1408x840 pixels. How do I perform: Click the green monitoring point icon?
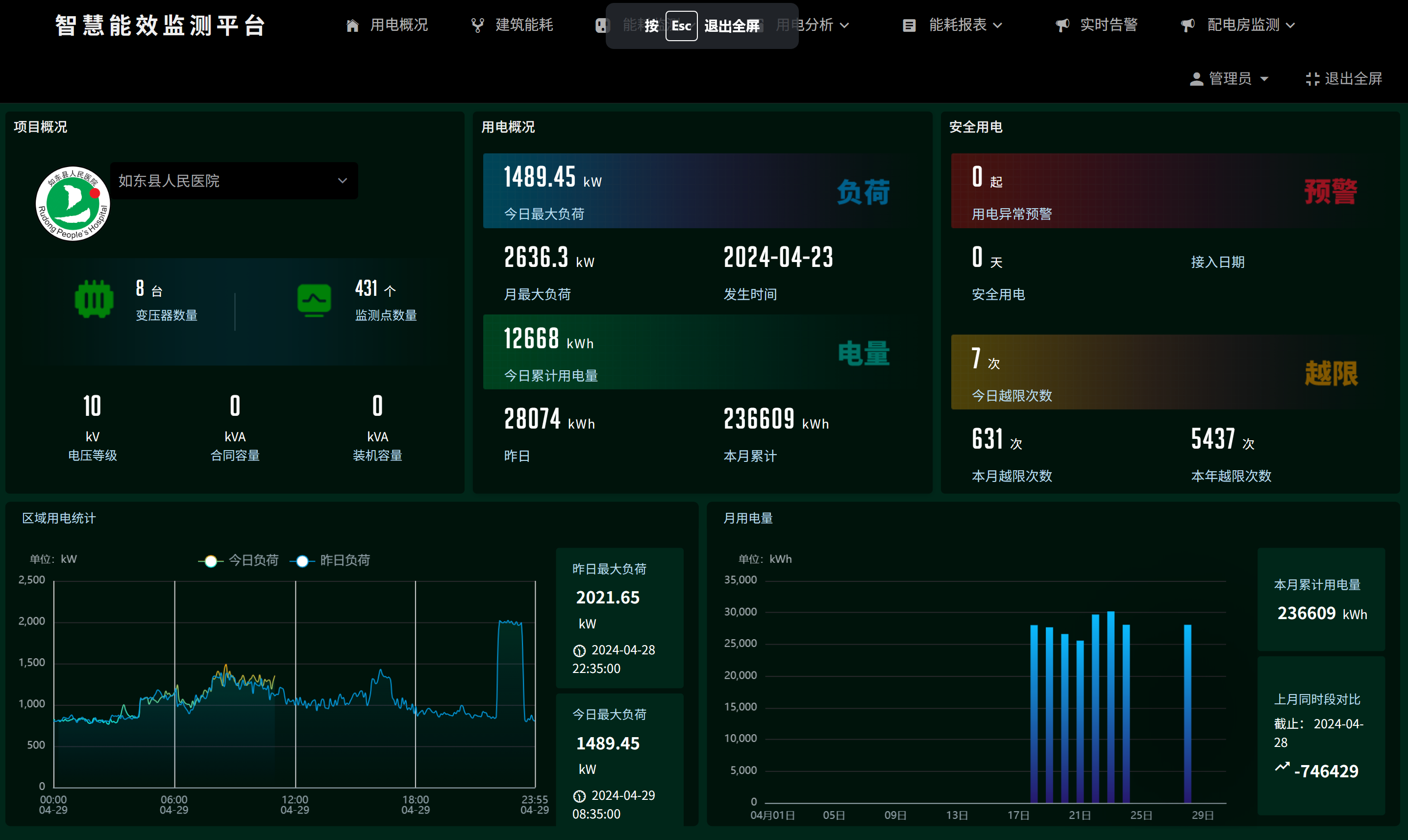click(314, 299)
